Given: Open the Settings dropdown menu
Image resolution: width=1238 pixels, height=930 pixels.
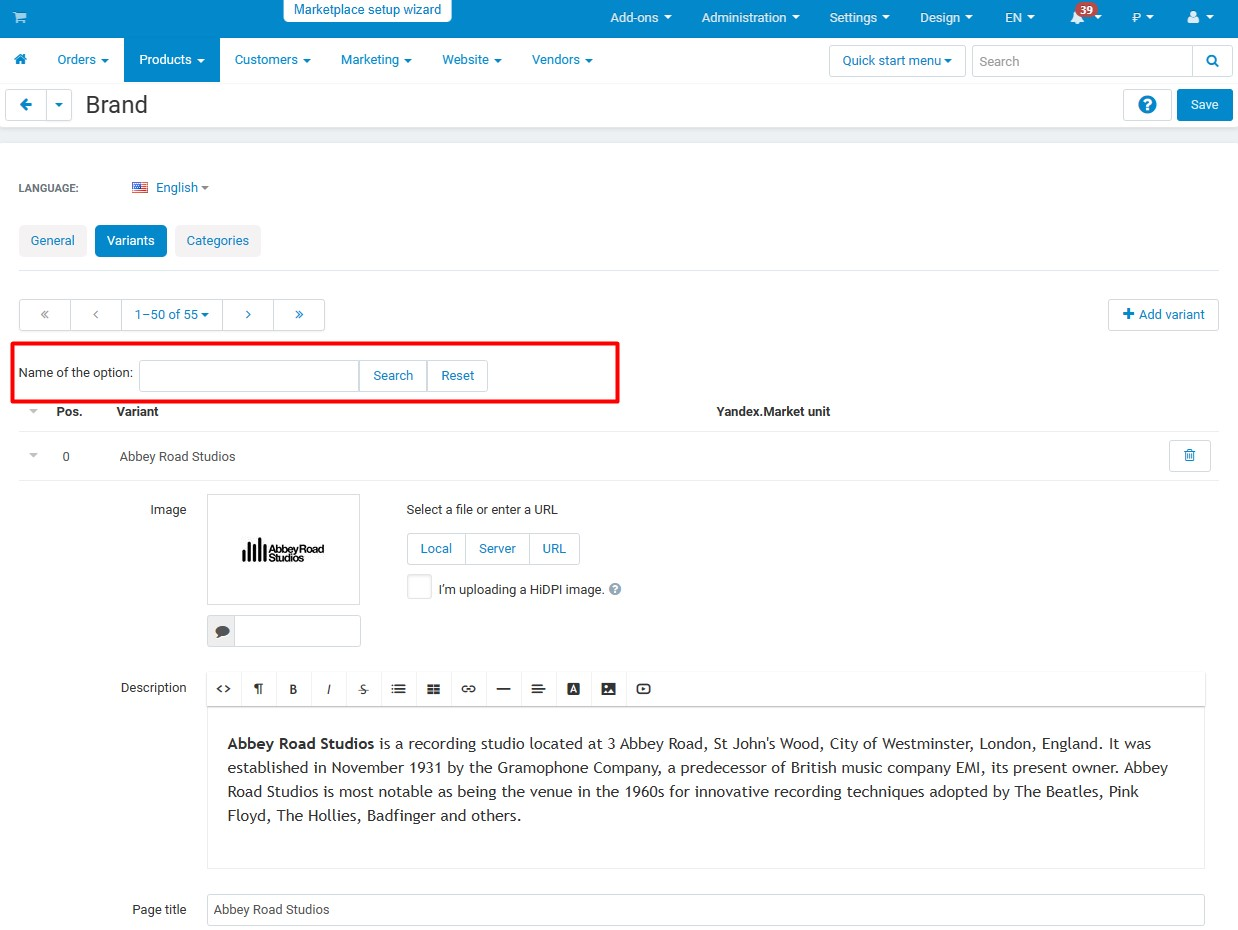Looking at the screenshot, I should pos(859,18).
